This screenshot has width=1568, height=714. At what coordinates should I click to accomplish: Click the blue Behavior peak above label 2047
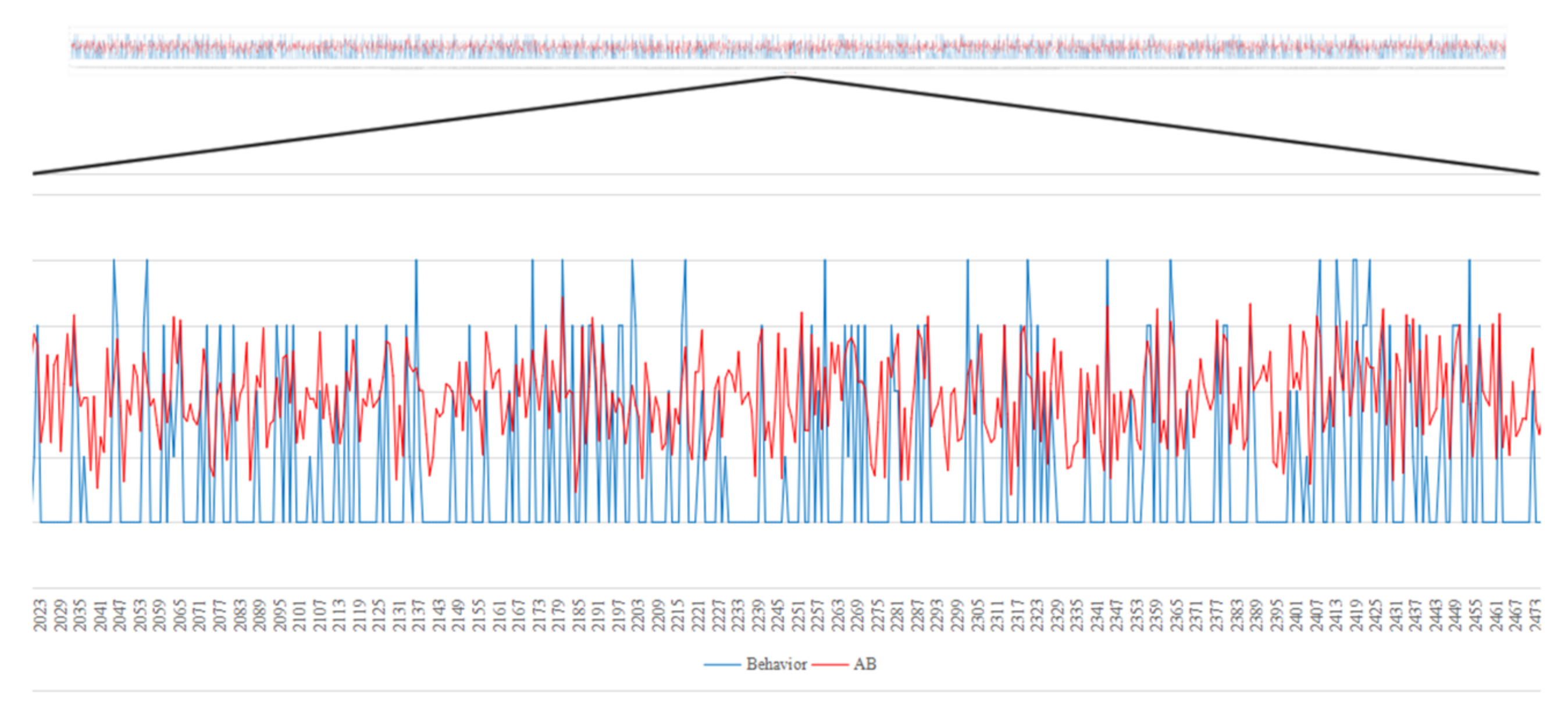114,260
